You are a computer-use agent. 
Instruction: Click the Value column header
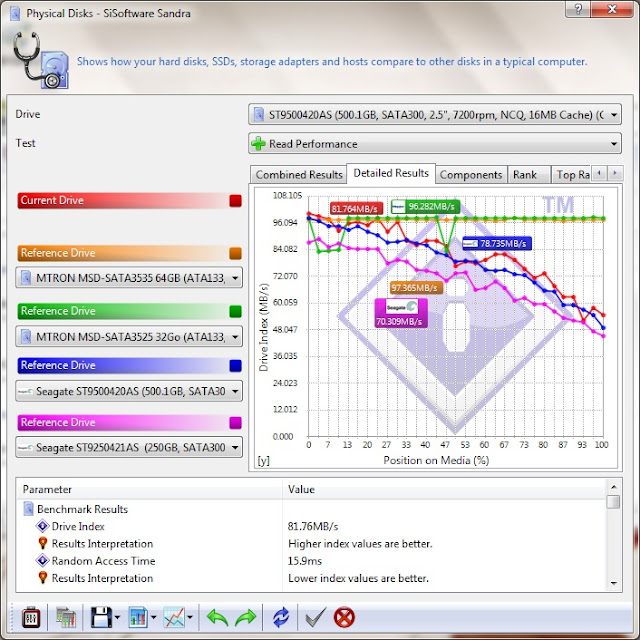coord(444,489)
